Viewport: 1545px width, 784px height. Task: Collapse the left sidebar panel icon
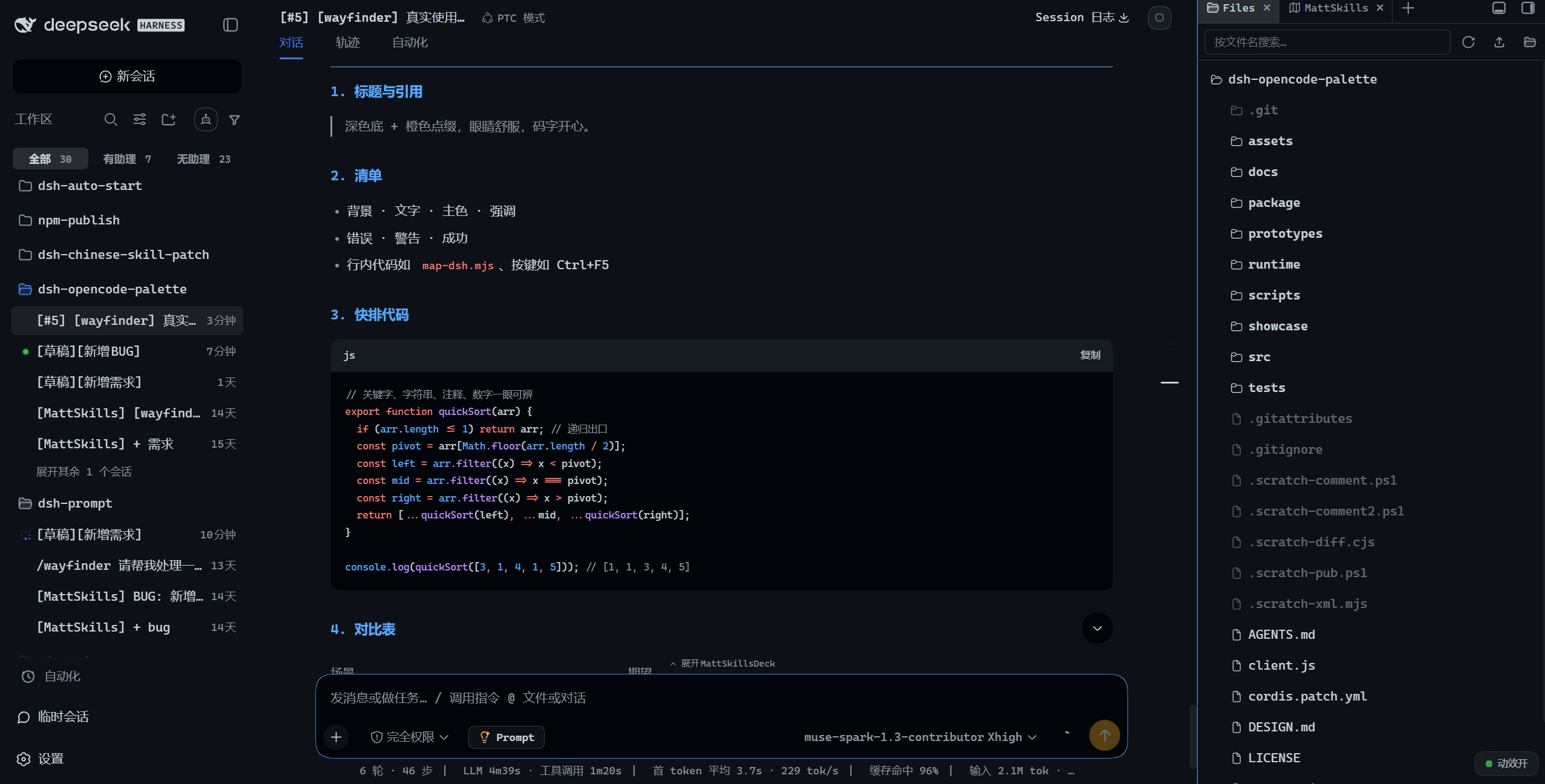coord(230,25)
